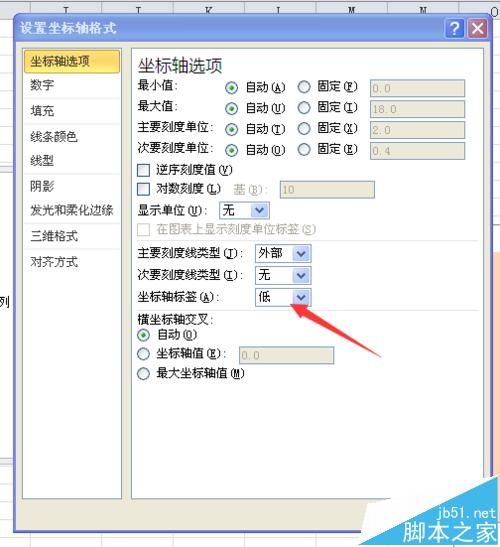Viewport: 500px width, 547px height.
Task: Select 最大坐标轴值 radio option
Action: point(143,374)
